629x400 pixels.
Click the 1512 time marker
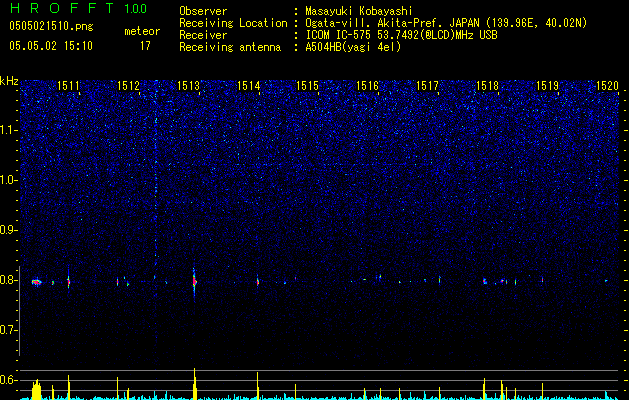(x=129, y=86)
